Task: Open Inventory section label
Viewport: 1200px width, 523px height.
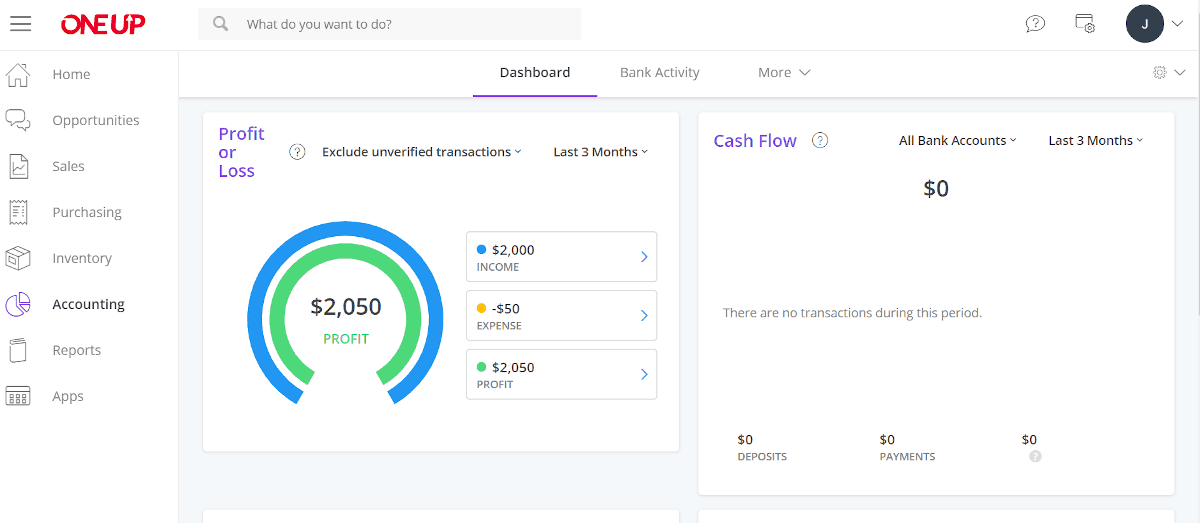Action: tap(82, 258)
